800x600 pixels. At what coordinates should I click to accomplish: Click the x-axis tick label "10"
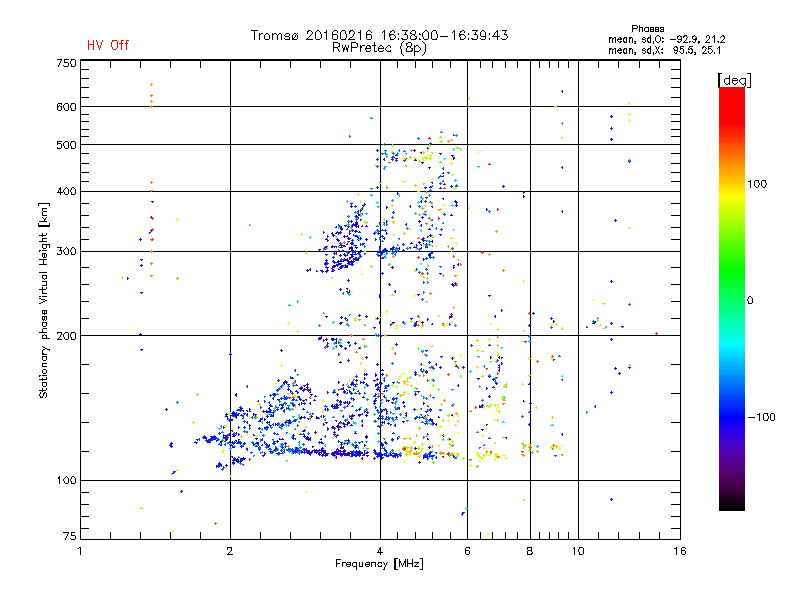pyautogui.click(x=578, y=551)
